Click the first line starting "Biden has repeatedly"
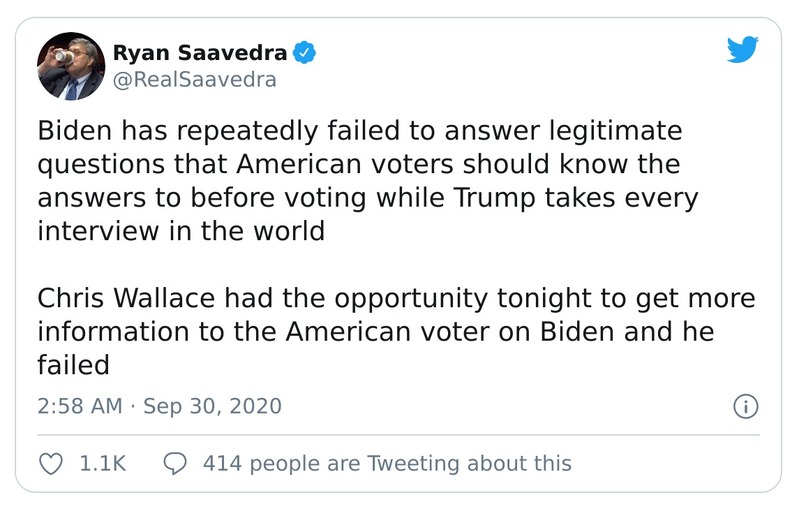This screenshot has height=509, width=799. [x=359, y=130]
